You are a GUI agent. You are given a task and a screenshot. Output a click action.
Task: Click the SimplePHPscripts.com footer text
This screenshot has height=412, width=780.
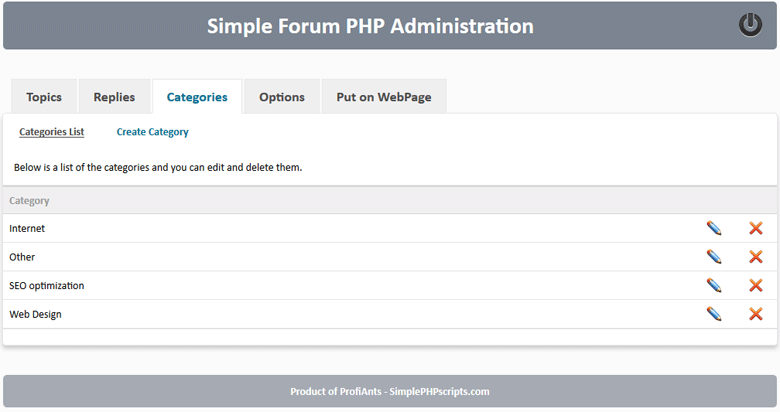pyautogui.click(x=439, y=392)
